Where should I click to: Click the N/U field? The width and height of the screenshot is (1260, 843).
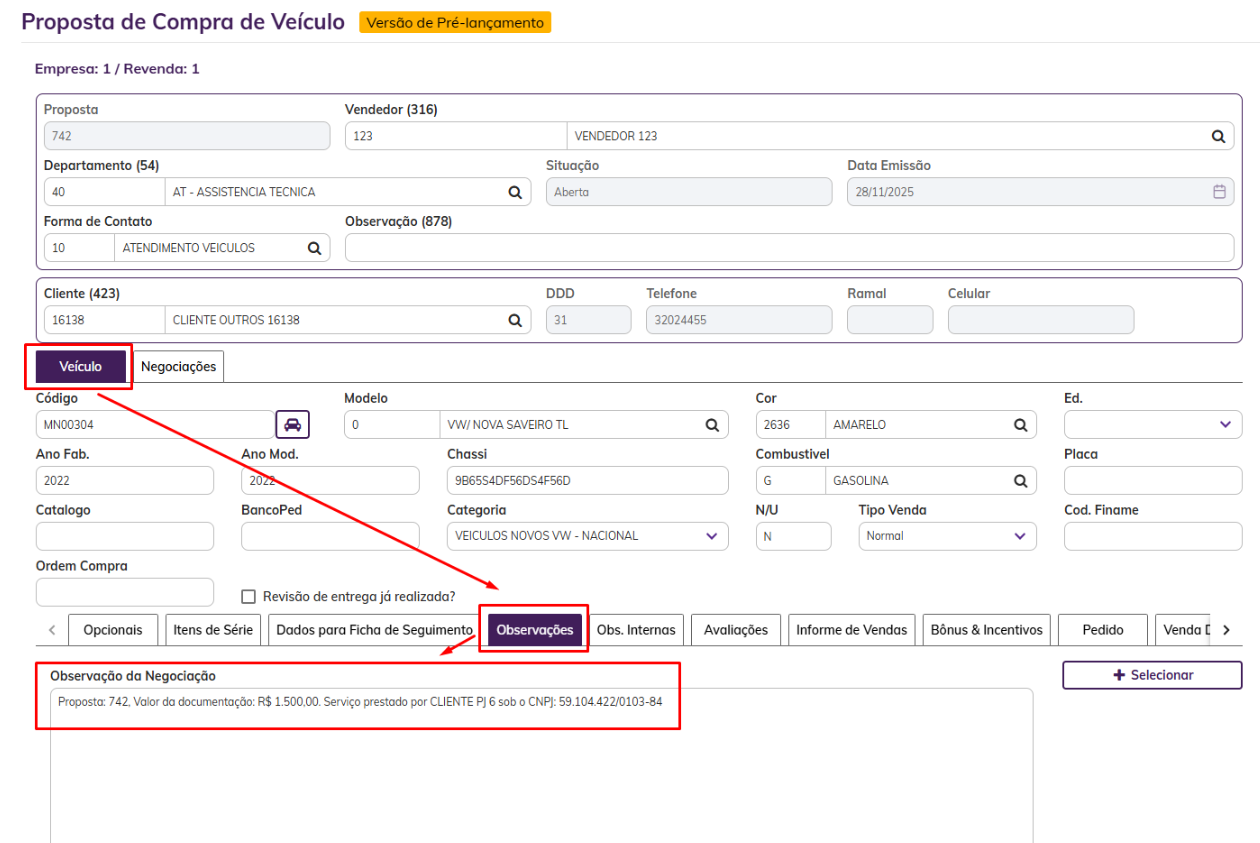793,536
